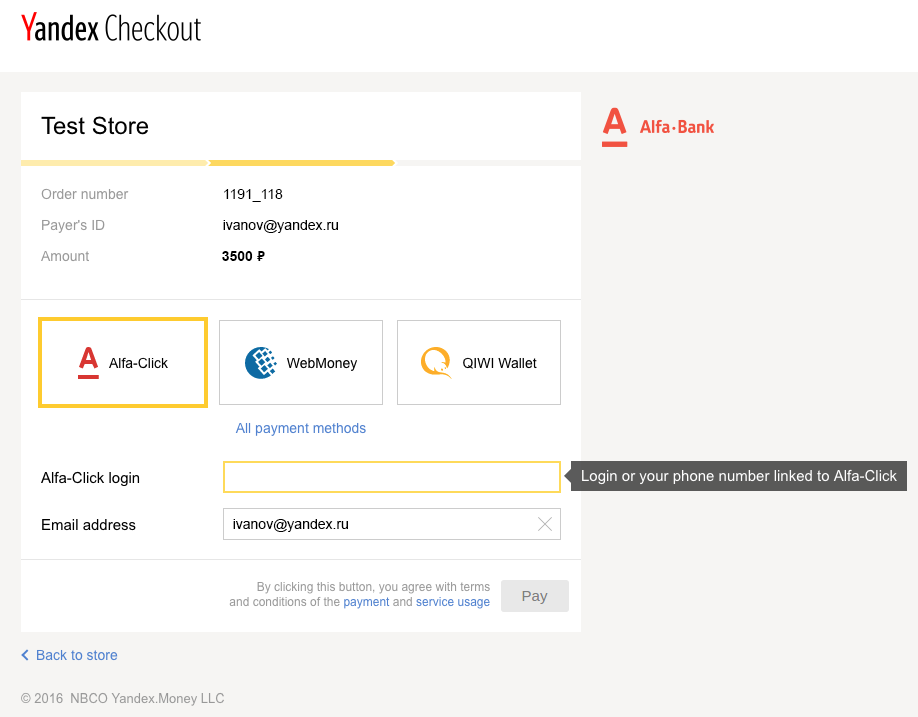Clear the email address with the X icon
This screenshot has width=918, height=717.
click(x=544, y=524)
